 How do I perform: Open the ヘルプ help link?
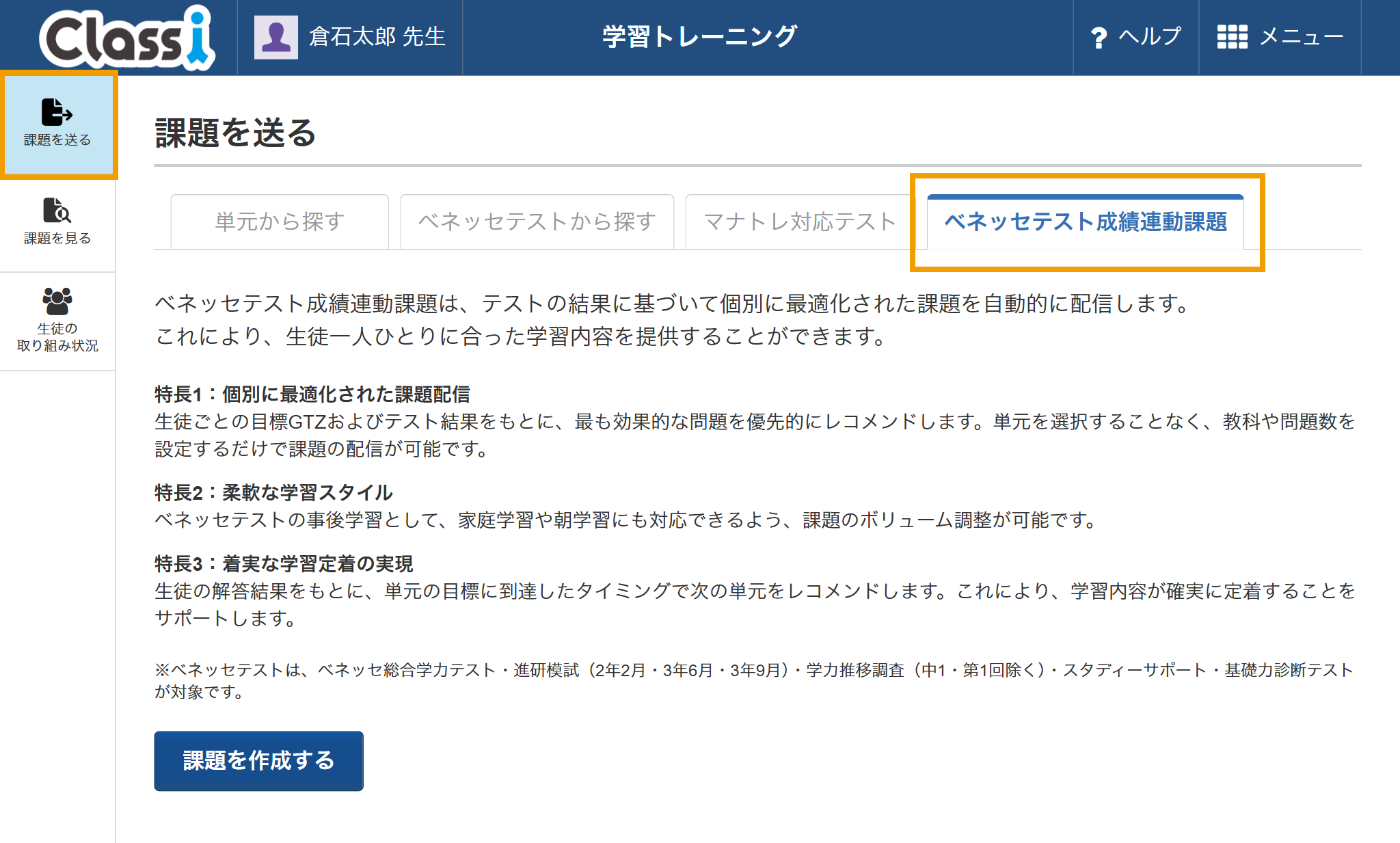(x=1150, y=37)
